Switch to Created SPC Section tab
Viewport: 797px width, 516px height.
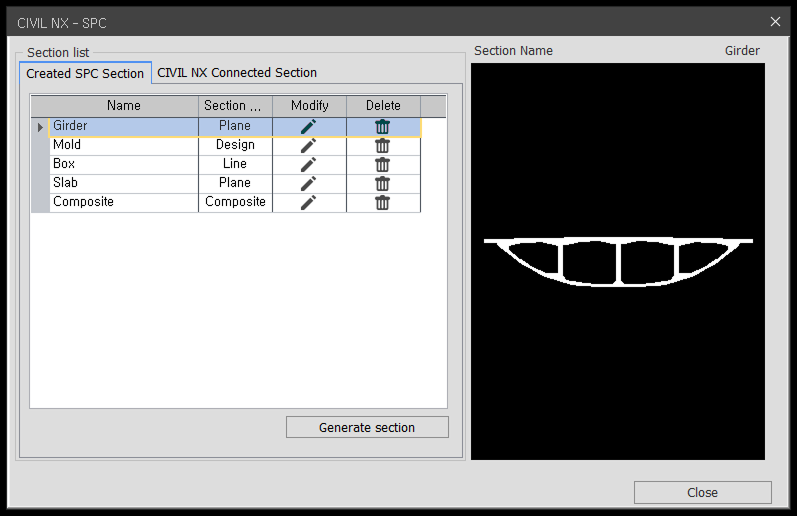85,73
